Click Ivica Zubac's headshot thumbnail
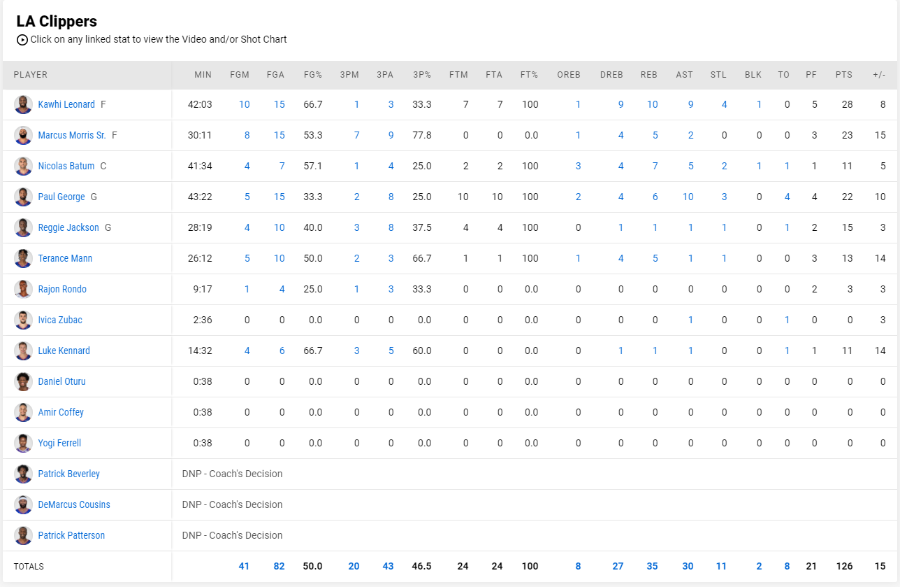 pos(23,320)
